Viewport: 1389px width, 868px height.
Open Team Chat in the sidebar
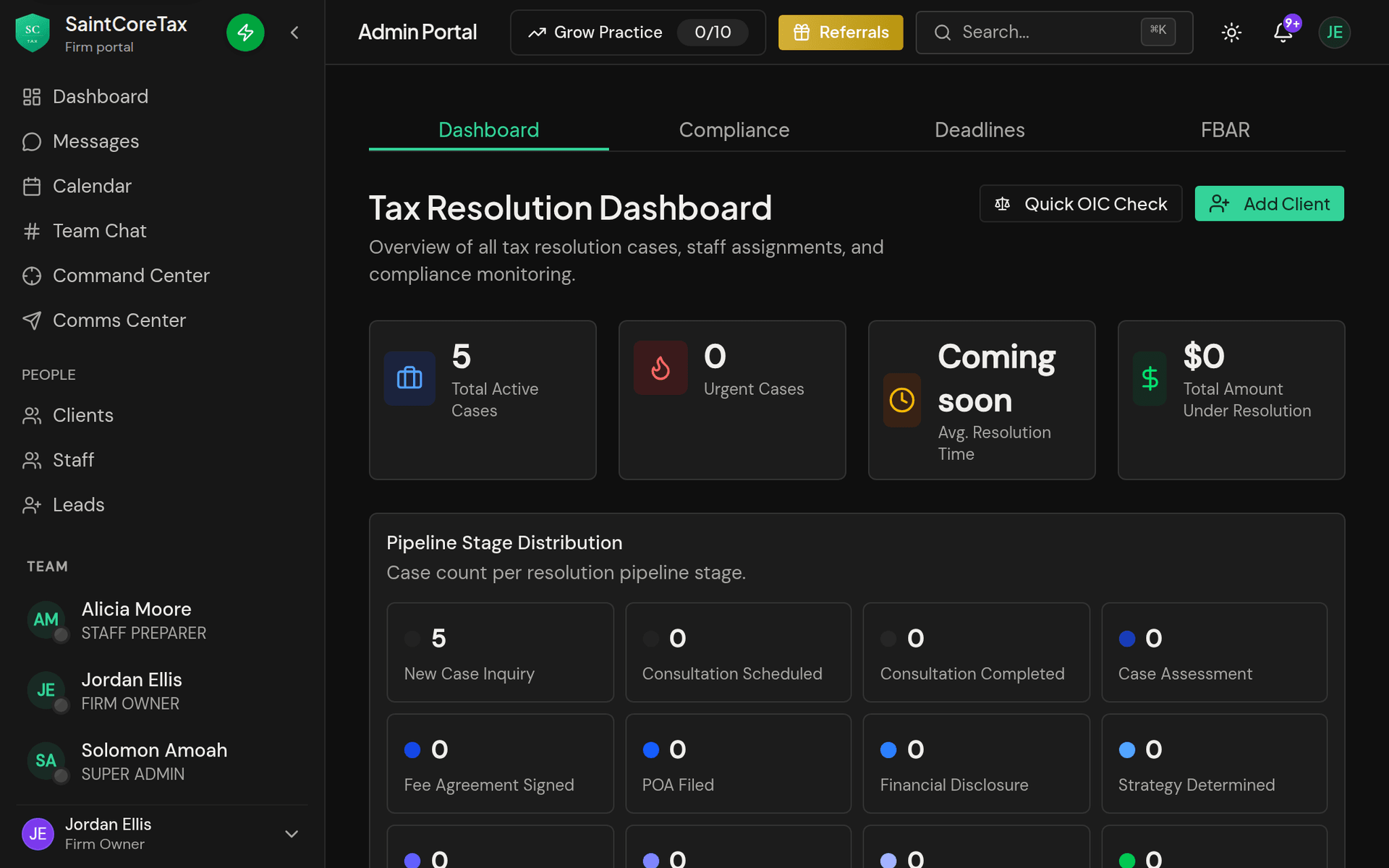pyautogui.click(x=162, y=231)
